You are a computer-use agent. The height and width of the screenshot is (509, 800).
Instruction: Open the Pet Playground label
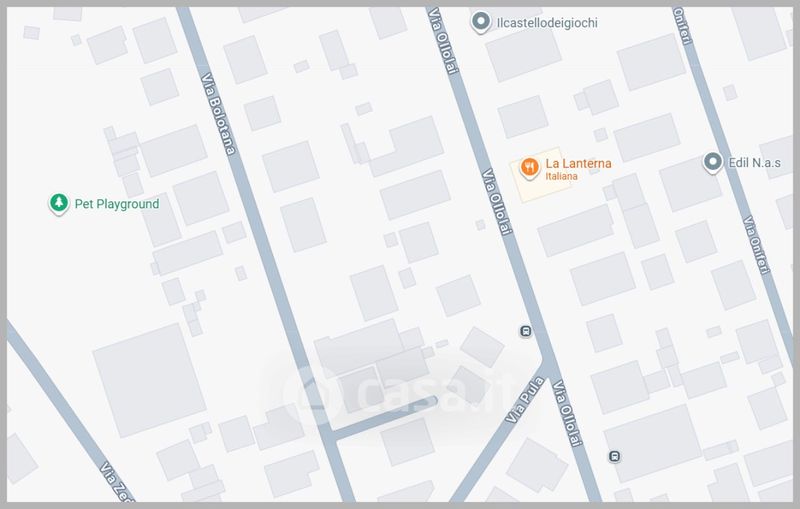(x=117, y=204)
